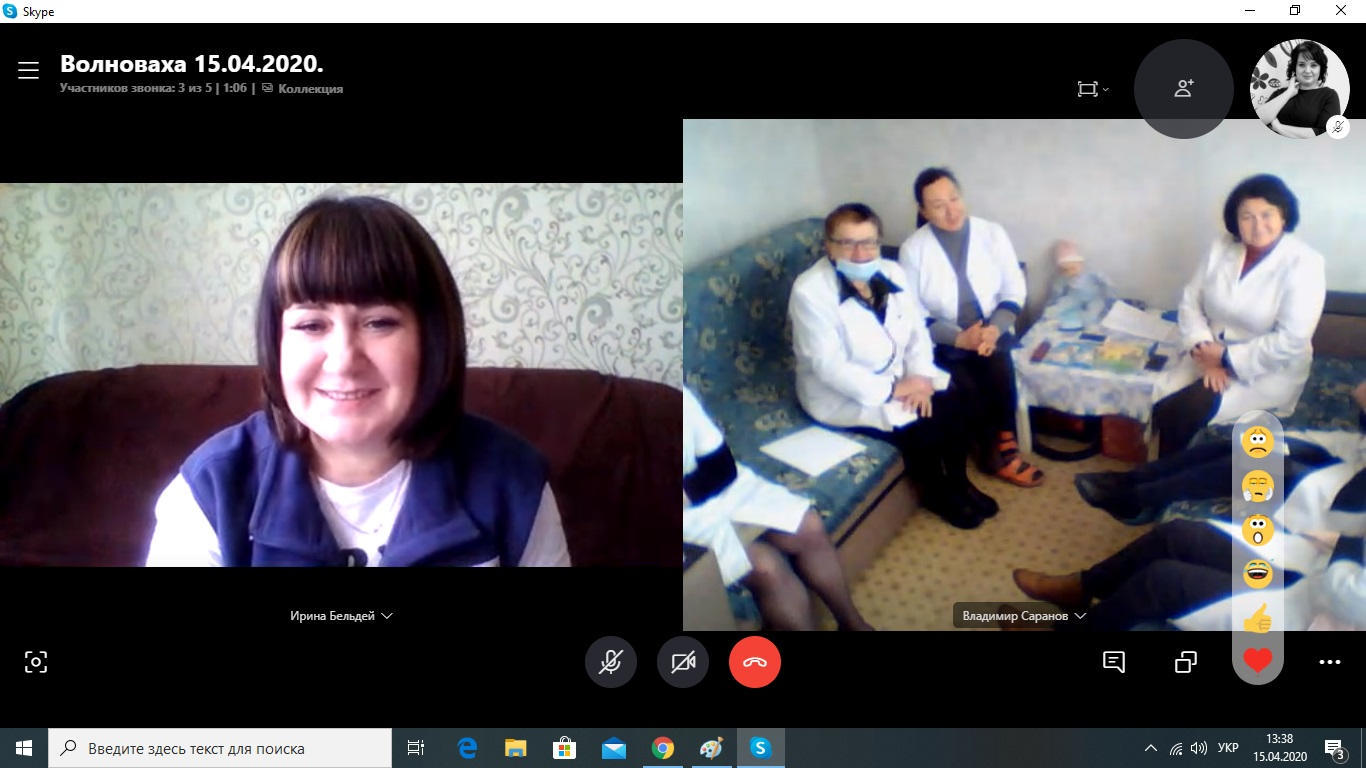
Task: Open the network status tray icon
Action: click(1176, 748)
